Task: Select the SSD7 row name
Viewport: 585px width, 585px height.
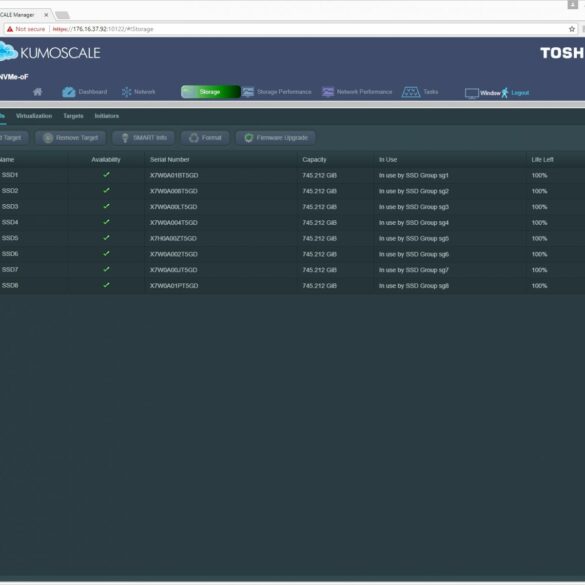Action: click(10, 269)
